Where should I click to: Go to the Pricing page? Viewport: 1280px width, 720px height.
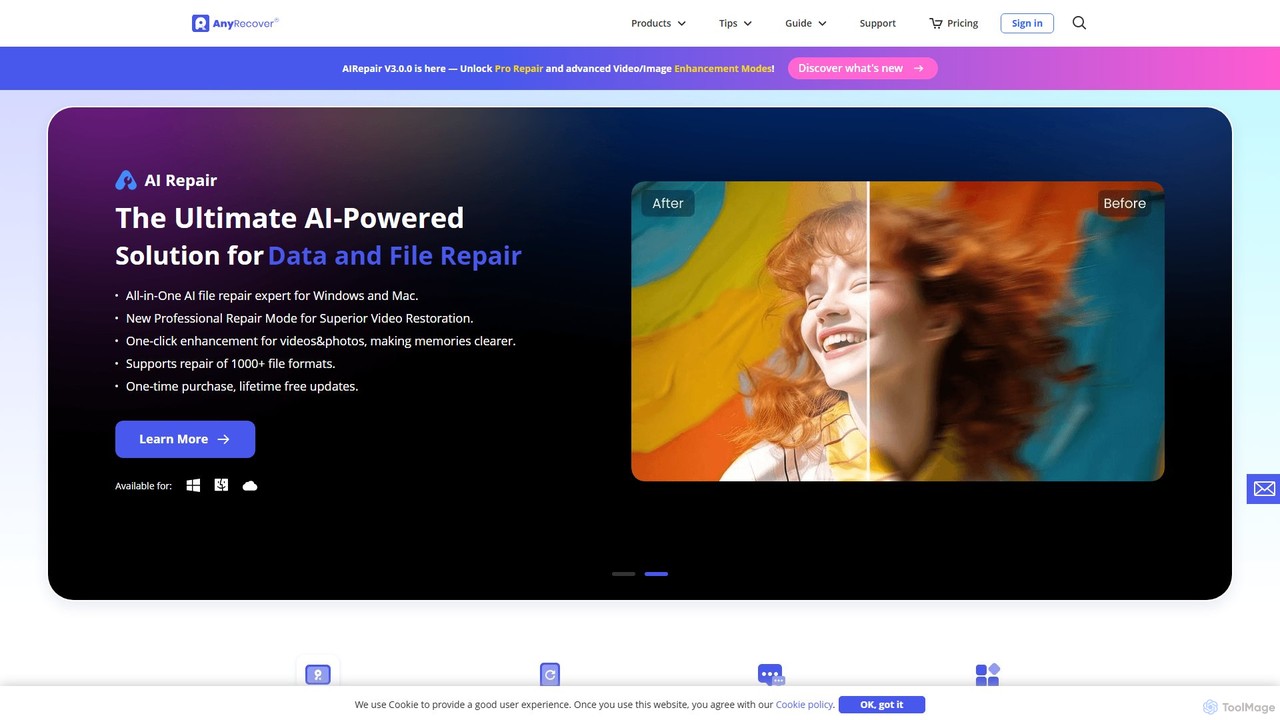click(962, 23)
